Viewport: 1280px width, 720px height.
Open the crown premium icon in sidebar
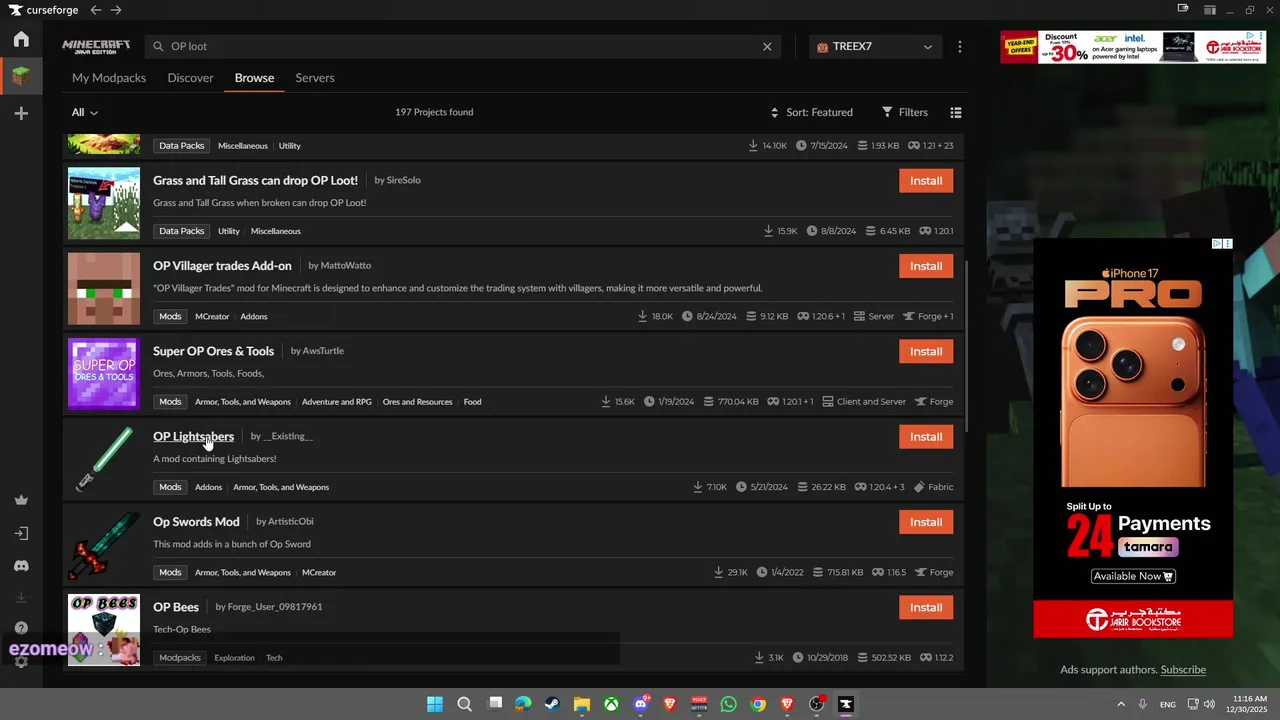(21, 500)
